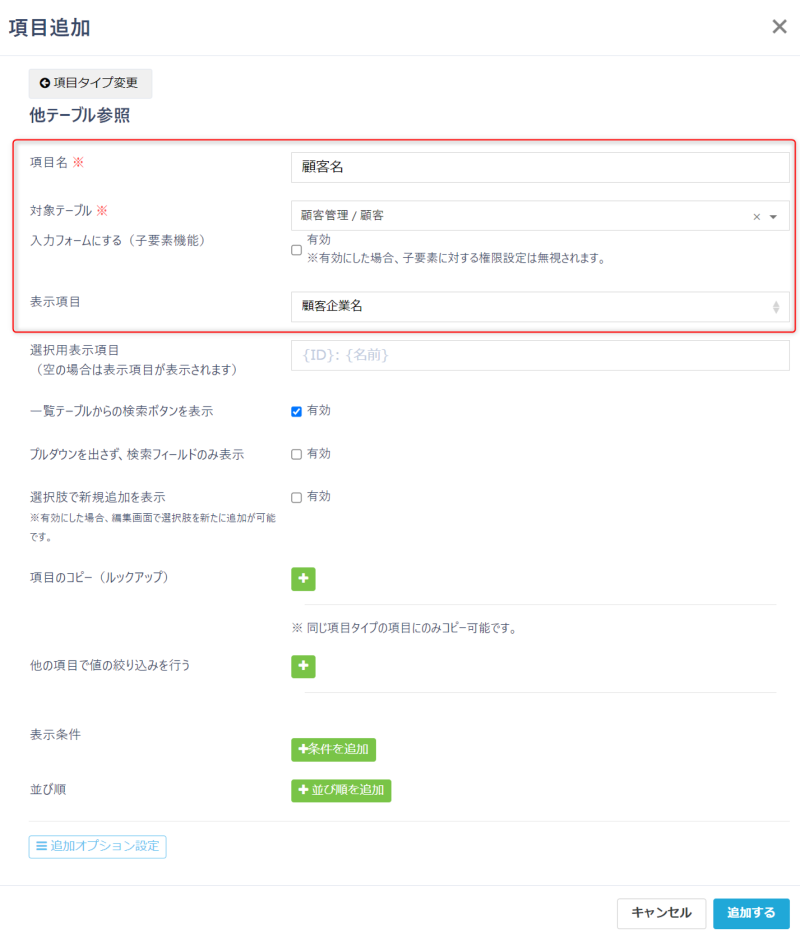Clear the 対象テーブル selection with the × icon
800x940 pixels.
(x=757, y=216)
